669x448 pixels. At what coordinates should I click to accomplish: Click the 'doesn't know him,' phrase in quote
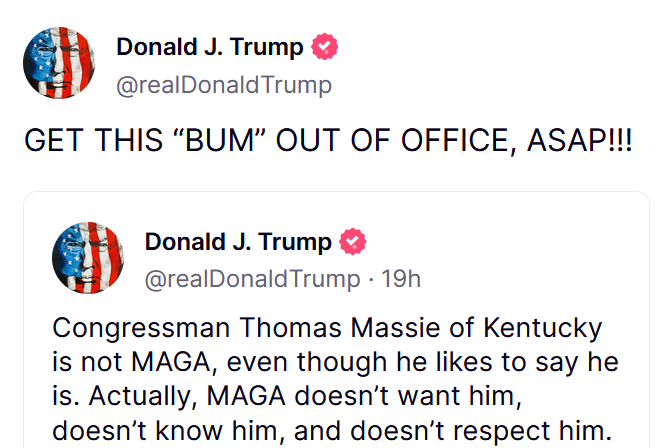(169, 431)
